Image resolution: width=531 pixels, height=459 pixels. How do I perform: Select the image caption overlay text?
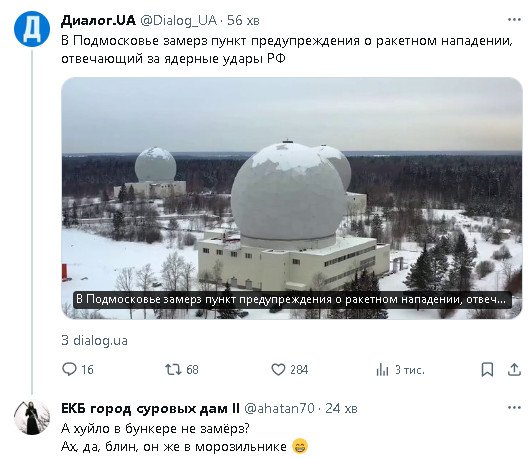tap(292, 300)
